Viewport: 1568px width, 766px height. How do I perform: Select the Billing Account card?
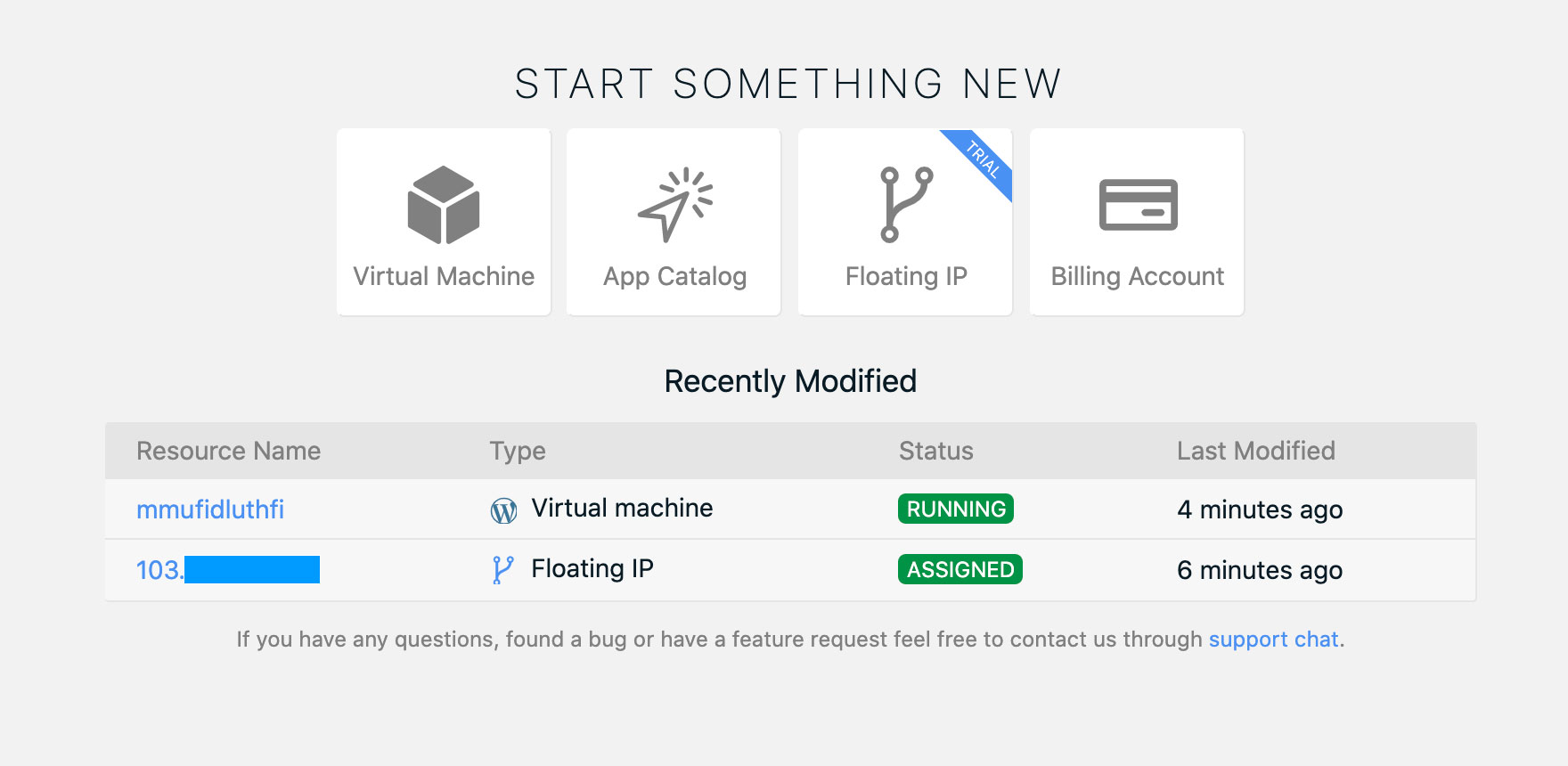[x=1137, y=221]
